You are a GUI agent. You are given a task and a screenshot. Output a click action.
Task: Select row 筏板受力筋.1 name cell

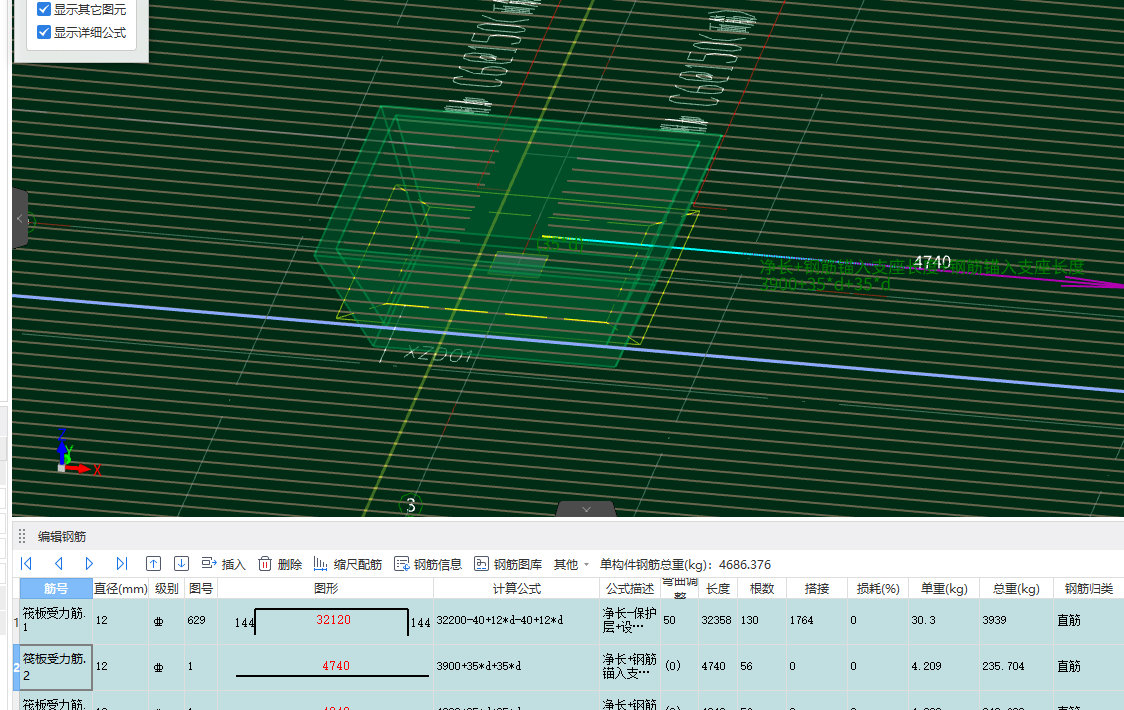coord(56,620)
